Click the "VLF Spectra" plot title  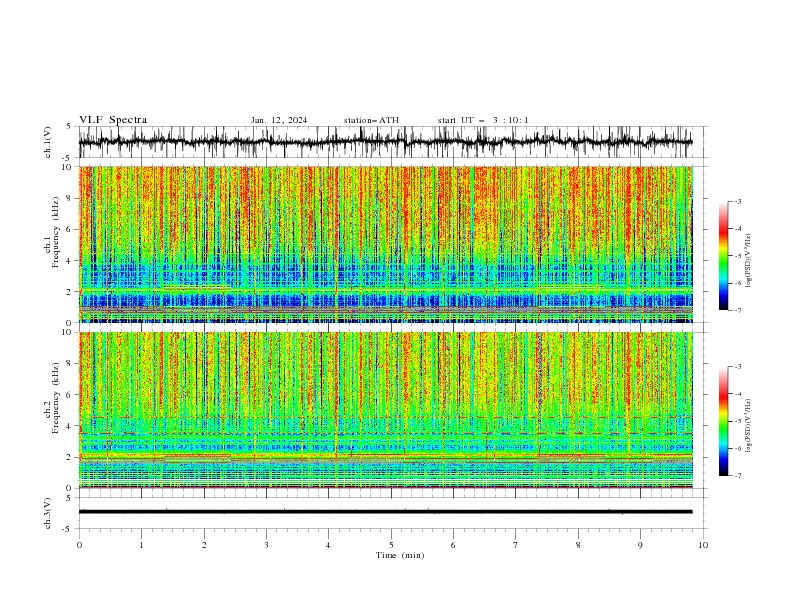113,120
